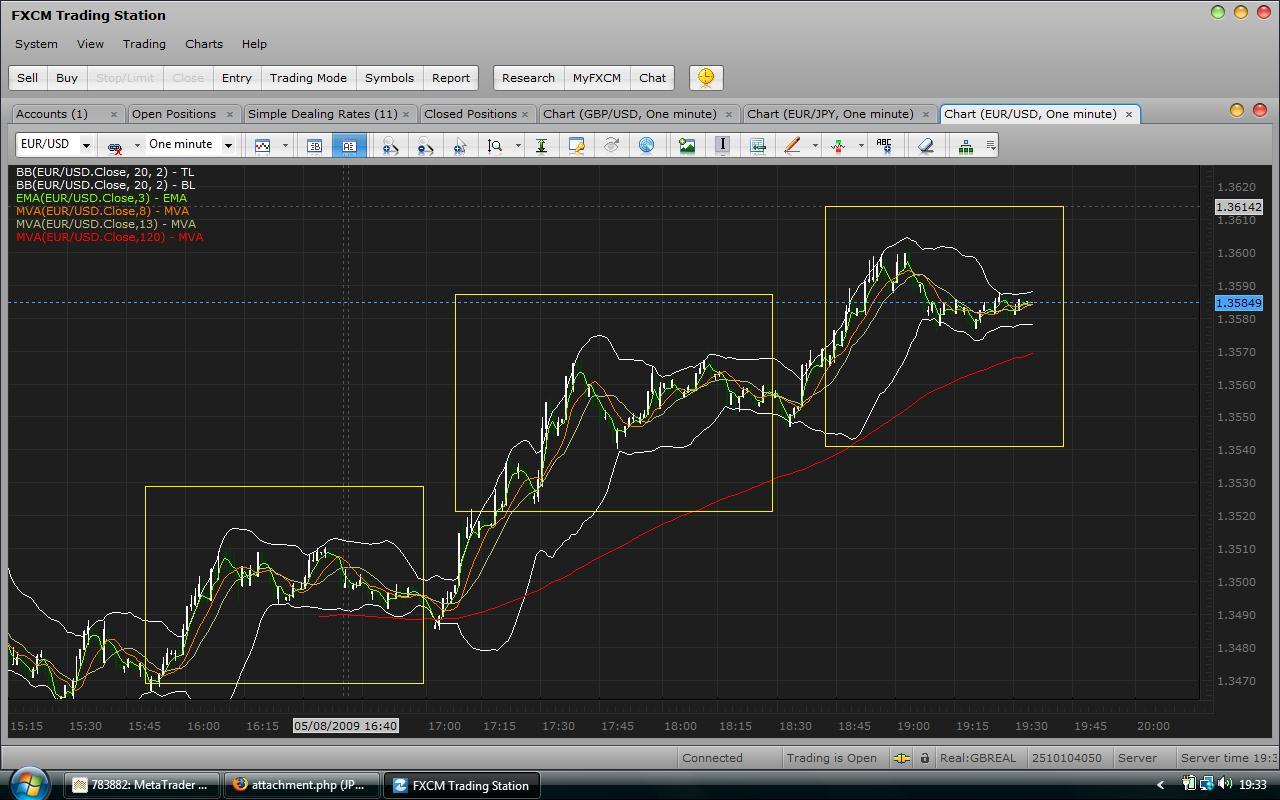Screen dimensions: 1280x800
Task: Click the Entry button
Action: coord(237,78)
